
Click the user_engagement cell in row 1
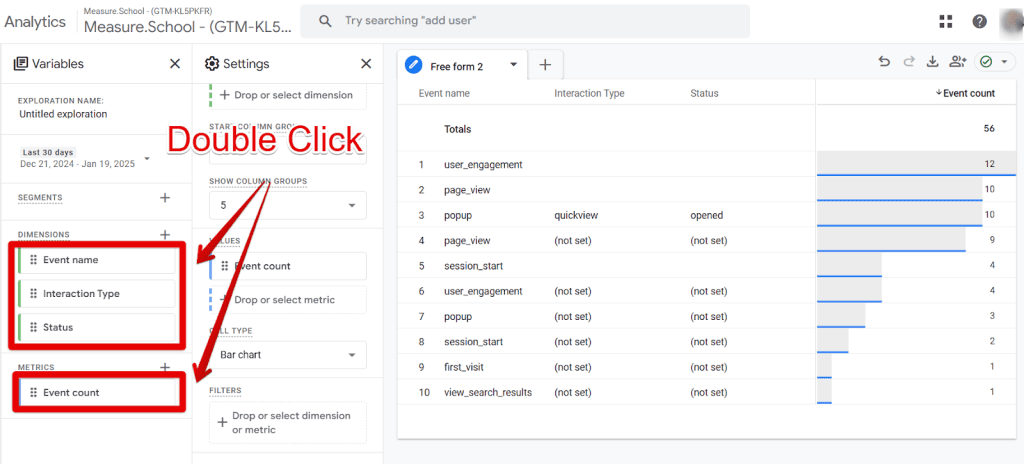(483, 165)
